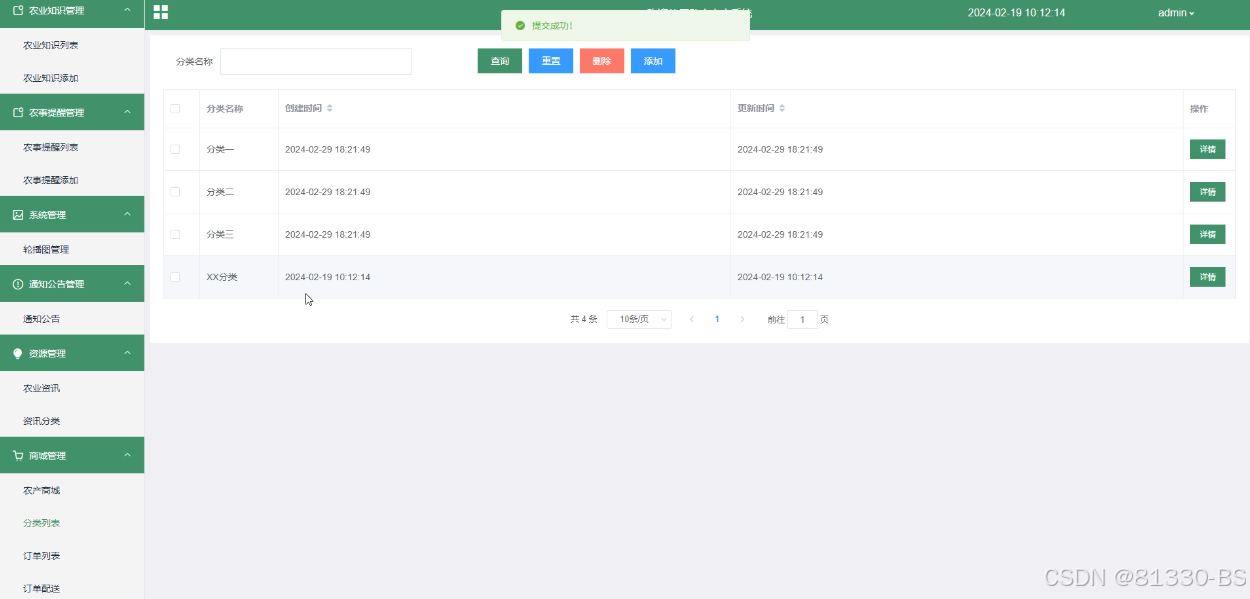
Task: Collapse 农事提醒管理 using its chevron
Action: (x=127, y=112)
